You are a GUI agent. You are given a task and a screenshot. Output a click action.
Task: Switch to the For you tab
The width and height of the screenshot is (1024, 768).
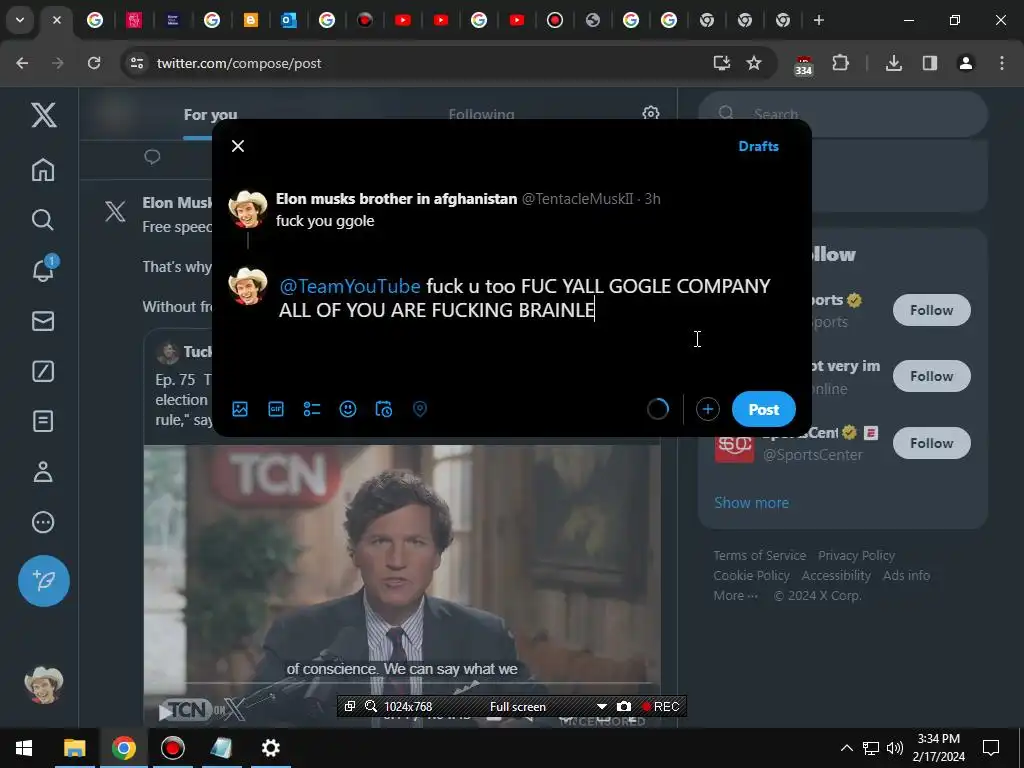tap(210, 115)
